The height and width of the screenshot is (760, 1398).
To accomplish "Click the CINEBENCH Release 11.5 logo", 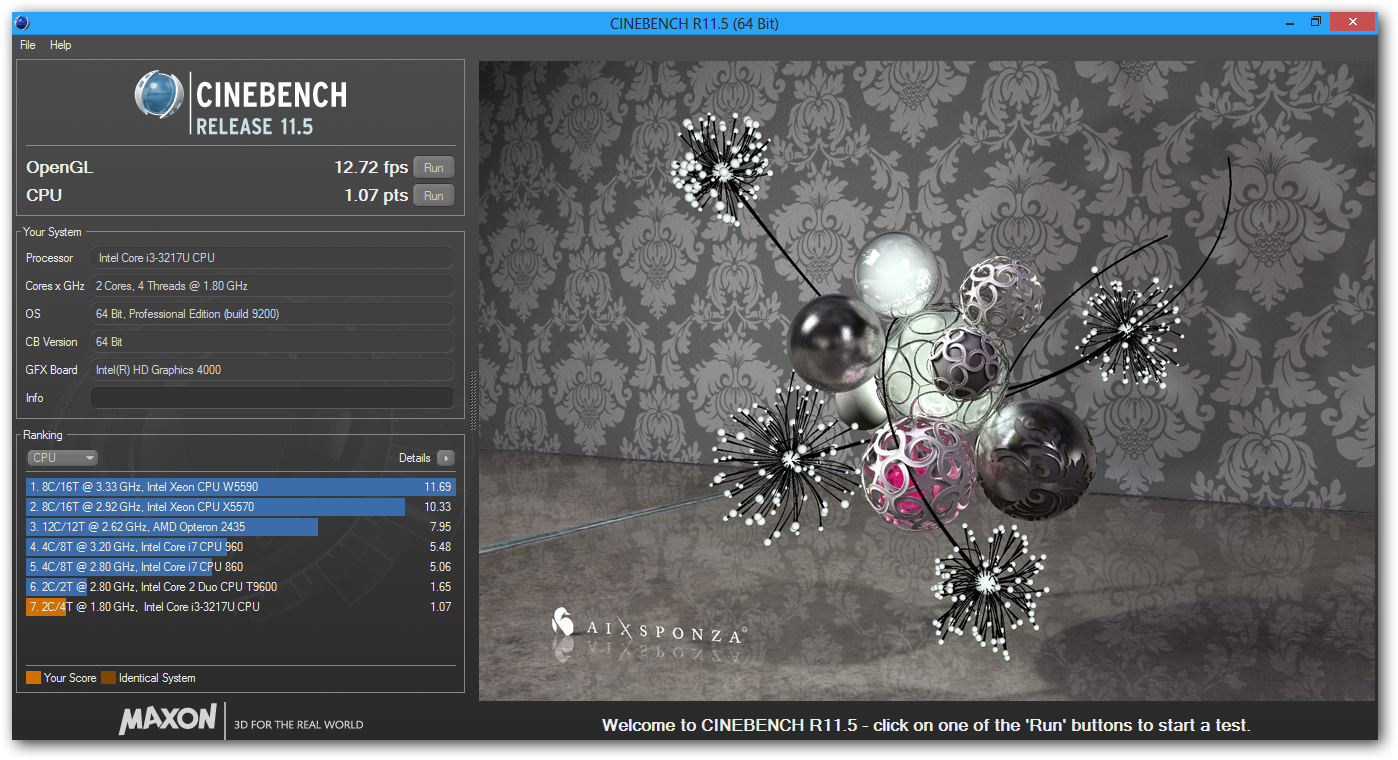I will click(x=241, y=103).
